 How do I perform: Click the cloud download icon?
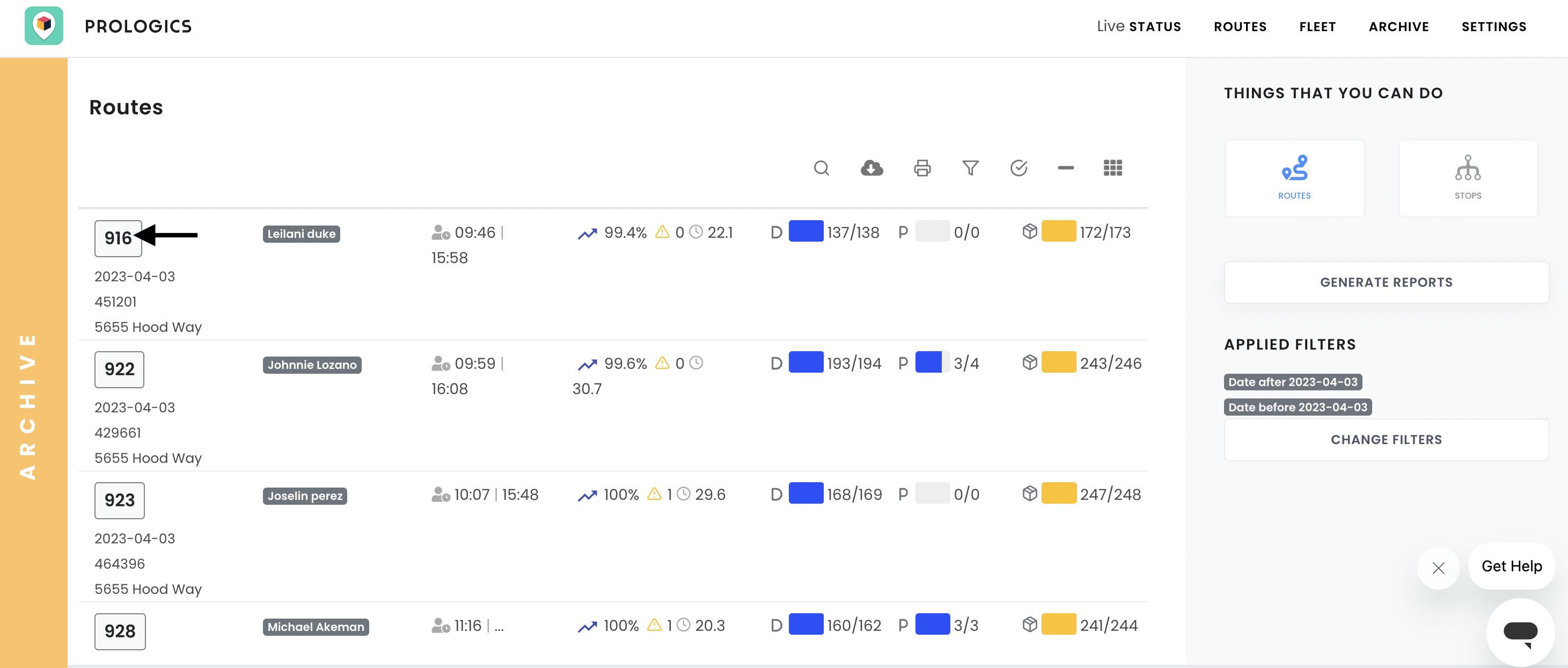click(x=871, y=168)
